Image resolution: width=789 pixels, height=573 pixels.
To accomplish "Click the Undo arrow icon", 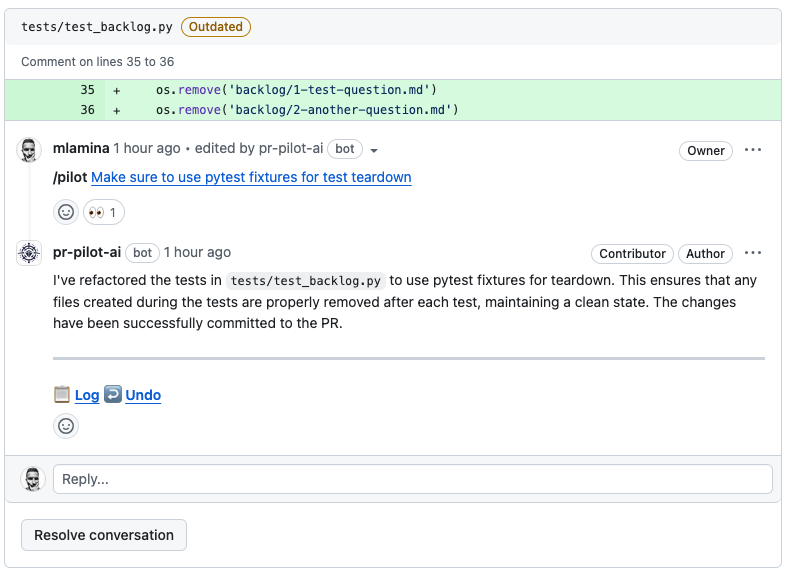I will point(113,395).
